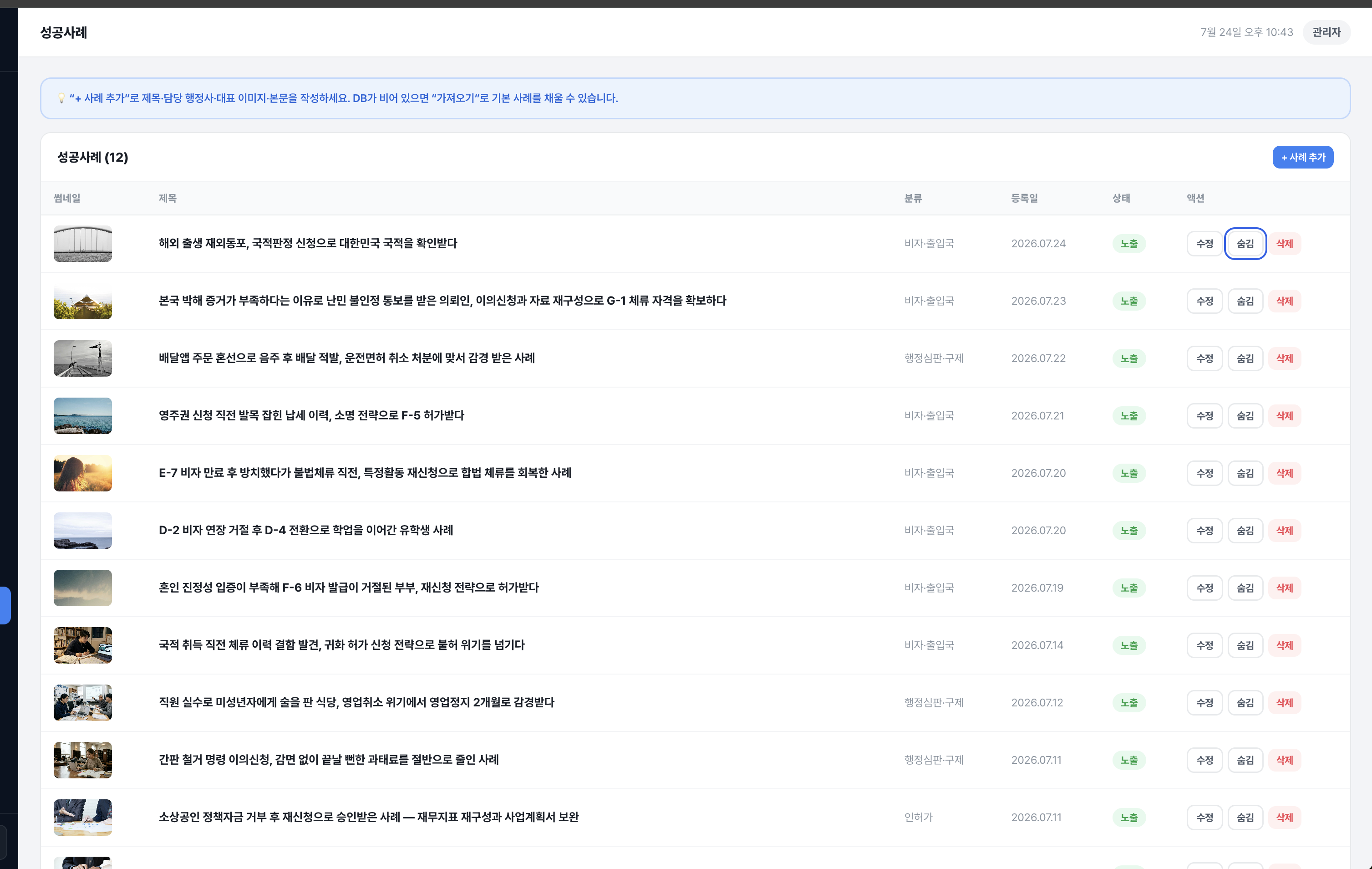Open the pier thumbnail of 배달앱 case

point(82,358)
